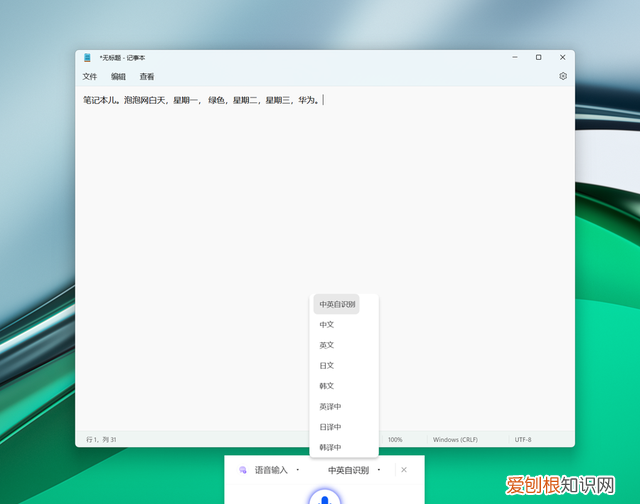Click the blue microphone button
This screenshot has height=504, width=640.
coord(324,497)
